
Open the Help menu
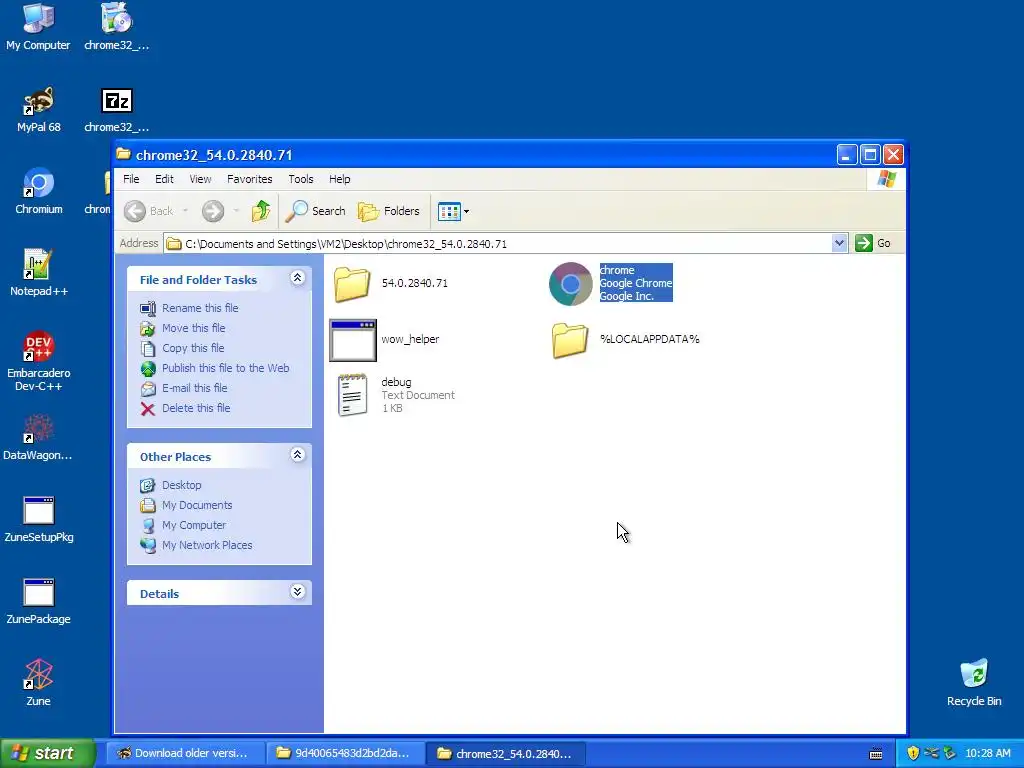coord(340,179)
